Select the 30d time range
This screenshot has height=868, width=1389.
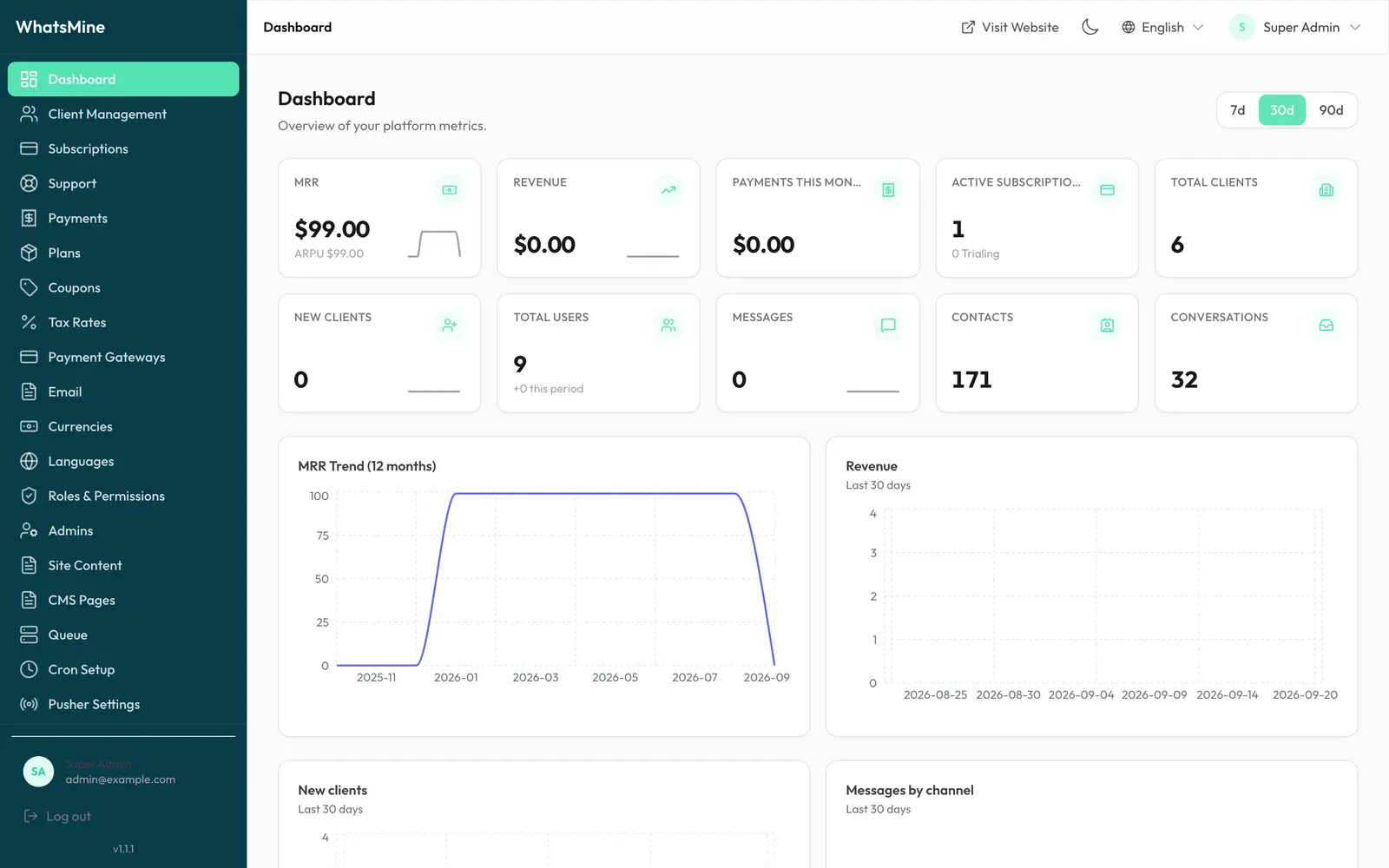(1282, 110)
